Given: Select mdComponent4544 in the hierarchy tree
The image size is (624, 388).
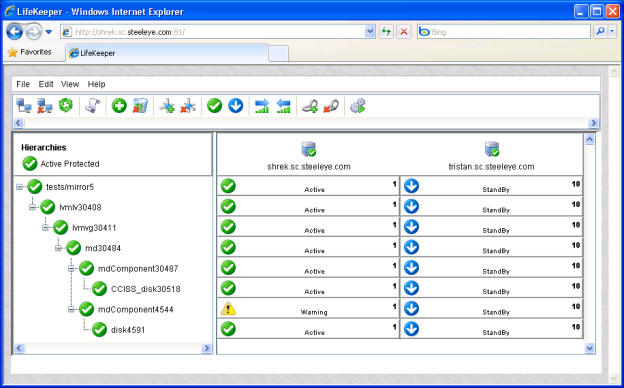Looking at the screenshot, I should [x=136, y=309].
